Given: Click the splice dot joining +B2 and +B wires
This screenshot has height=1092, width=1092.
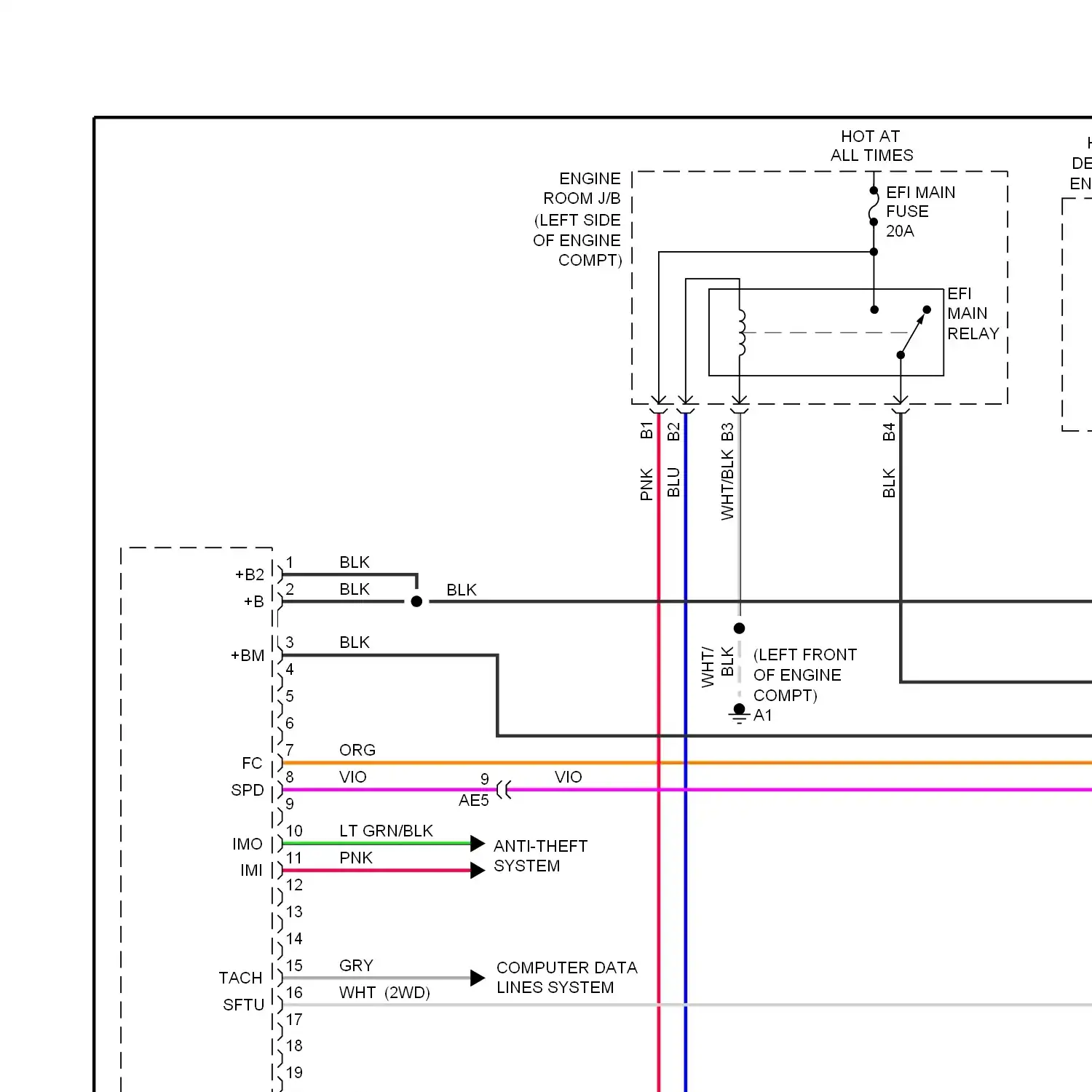Looking at the screenshot, I should 416,601.
